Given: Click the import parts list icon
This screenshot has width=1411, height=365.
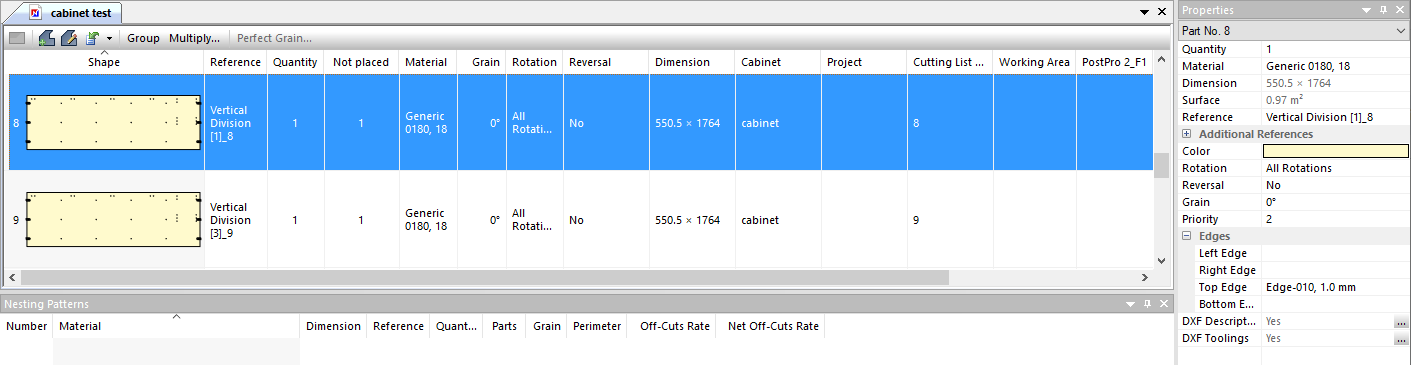Looking at the screenshot, I should click(x=92, y=38).
